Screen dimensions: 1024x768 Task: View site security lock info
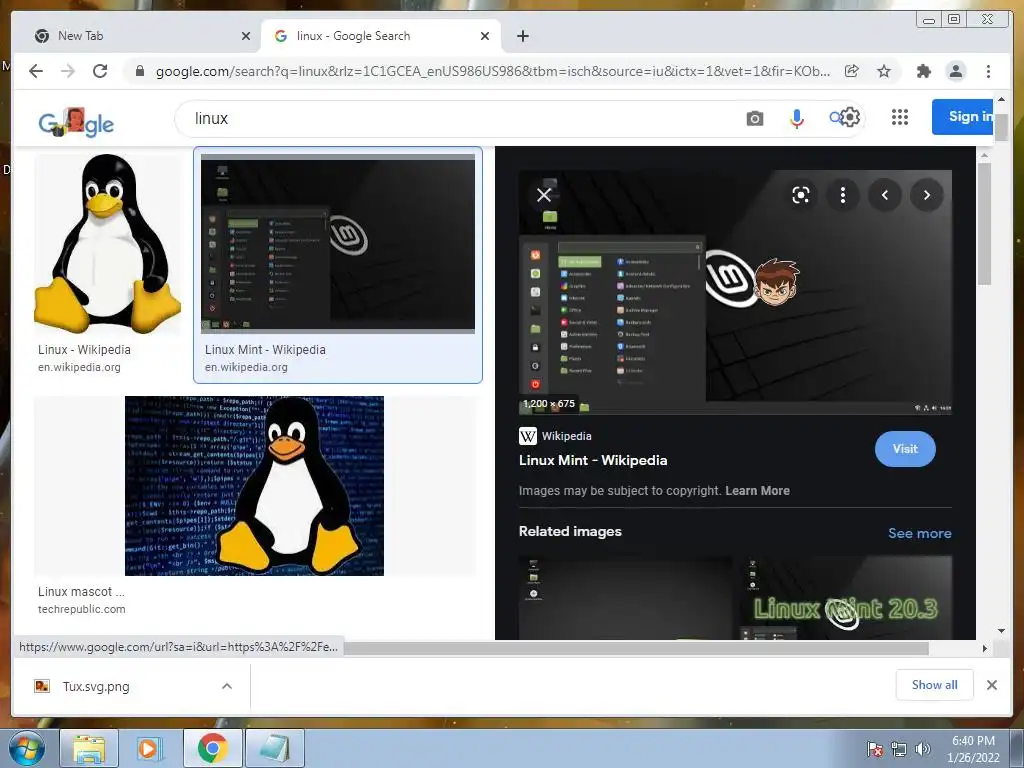(x=139, y=71)
